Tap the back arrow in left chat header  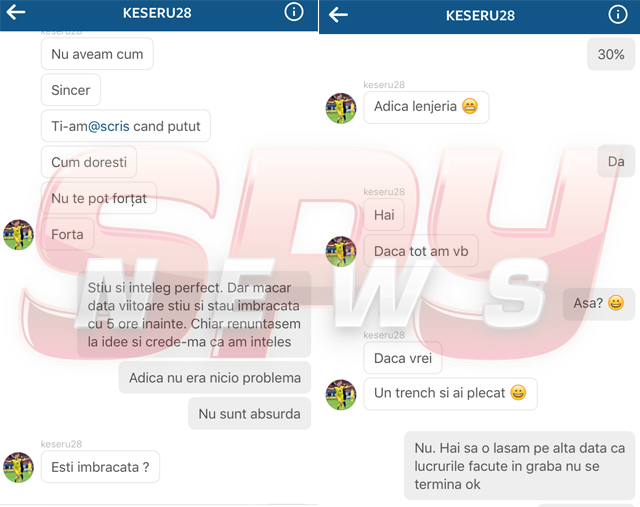16,12
